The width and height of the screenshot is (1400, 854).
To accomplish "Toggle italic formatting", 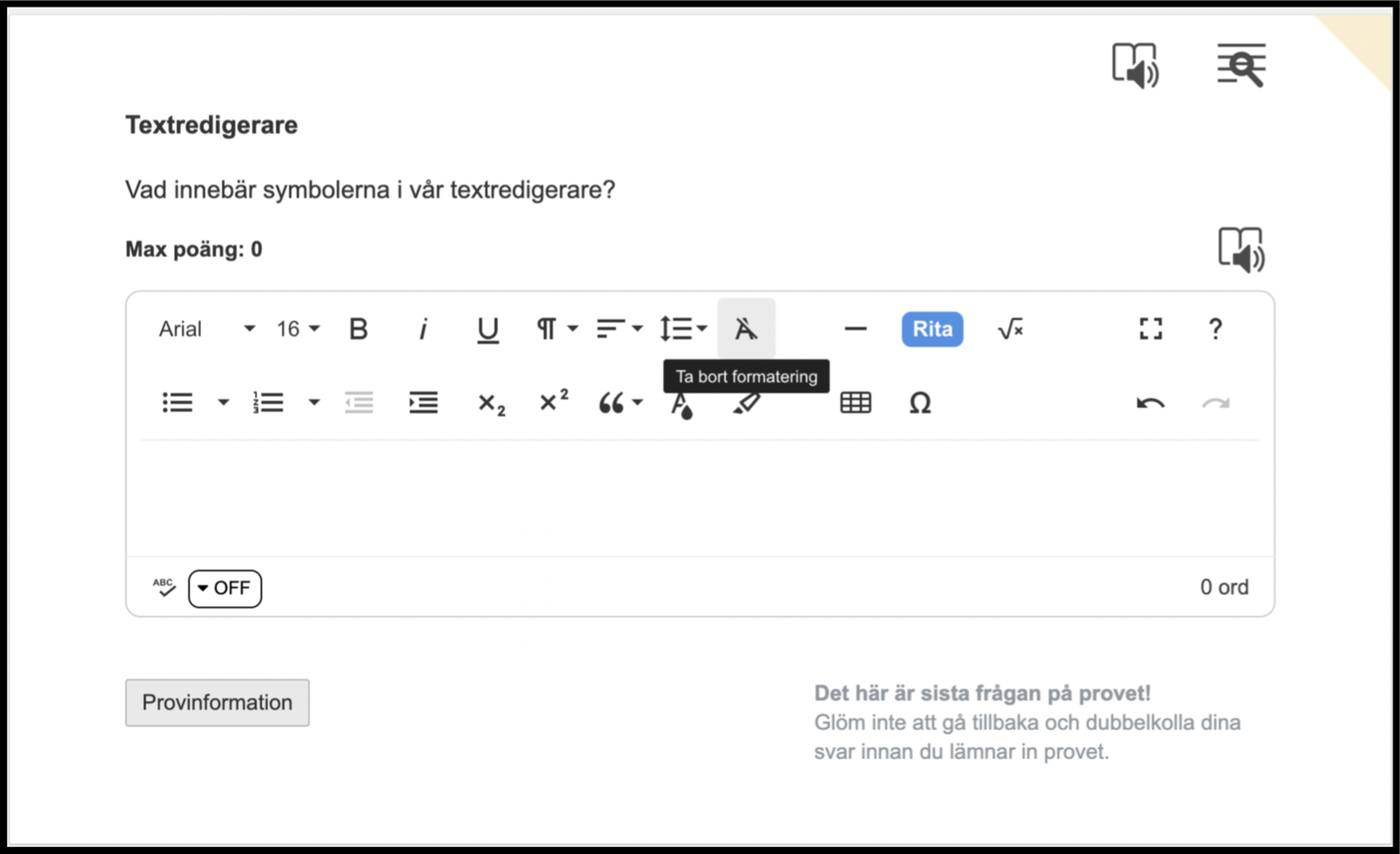I will (x=423, y=329).
